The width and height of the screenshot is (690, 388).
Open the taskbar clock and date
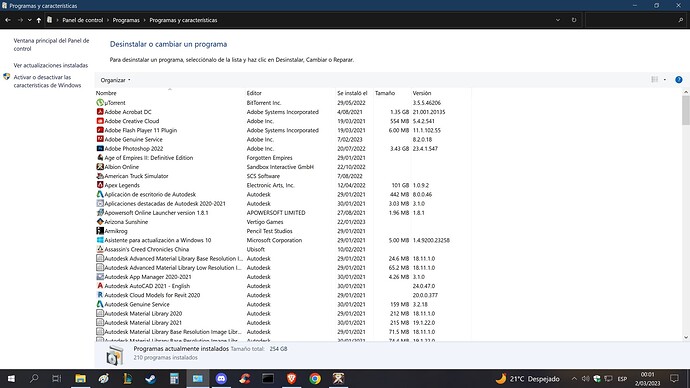point(647,379)
